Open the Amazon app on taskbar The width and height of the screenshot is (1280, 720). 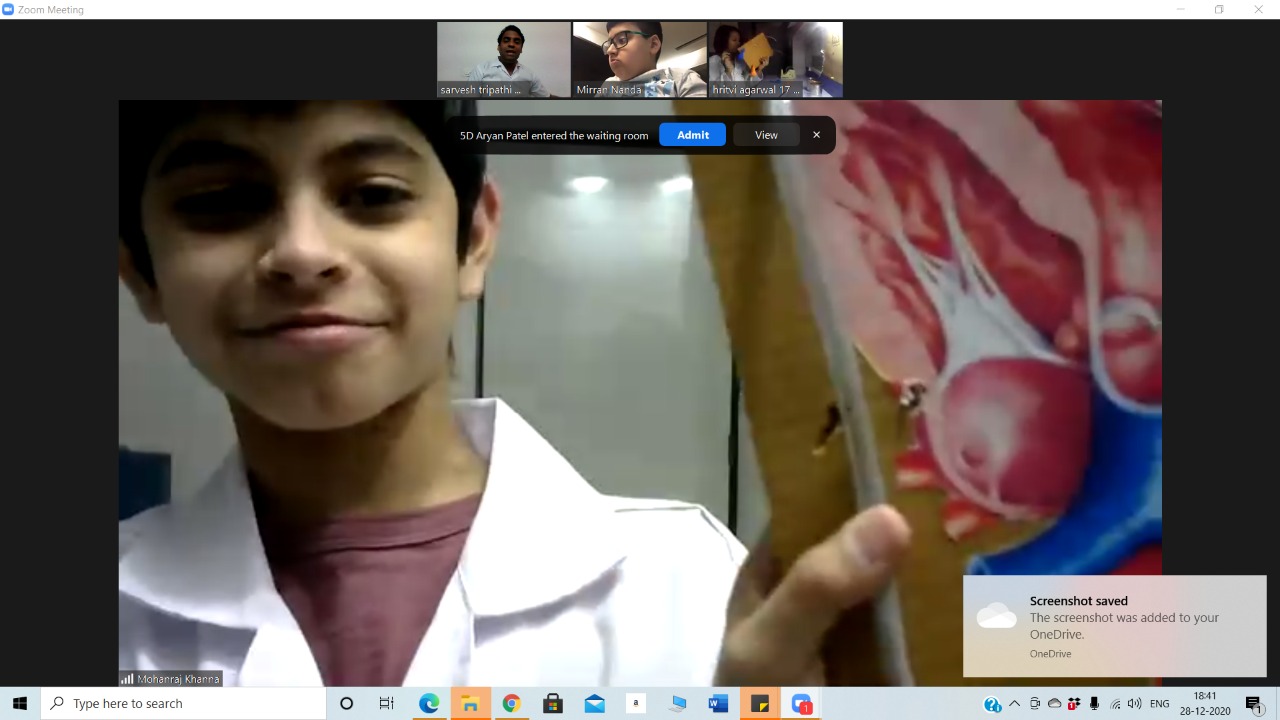[x=636, y=703]
